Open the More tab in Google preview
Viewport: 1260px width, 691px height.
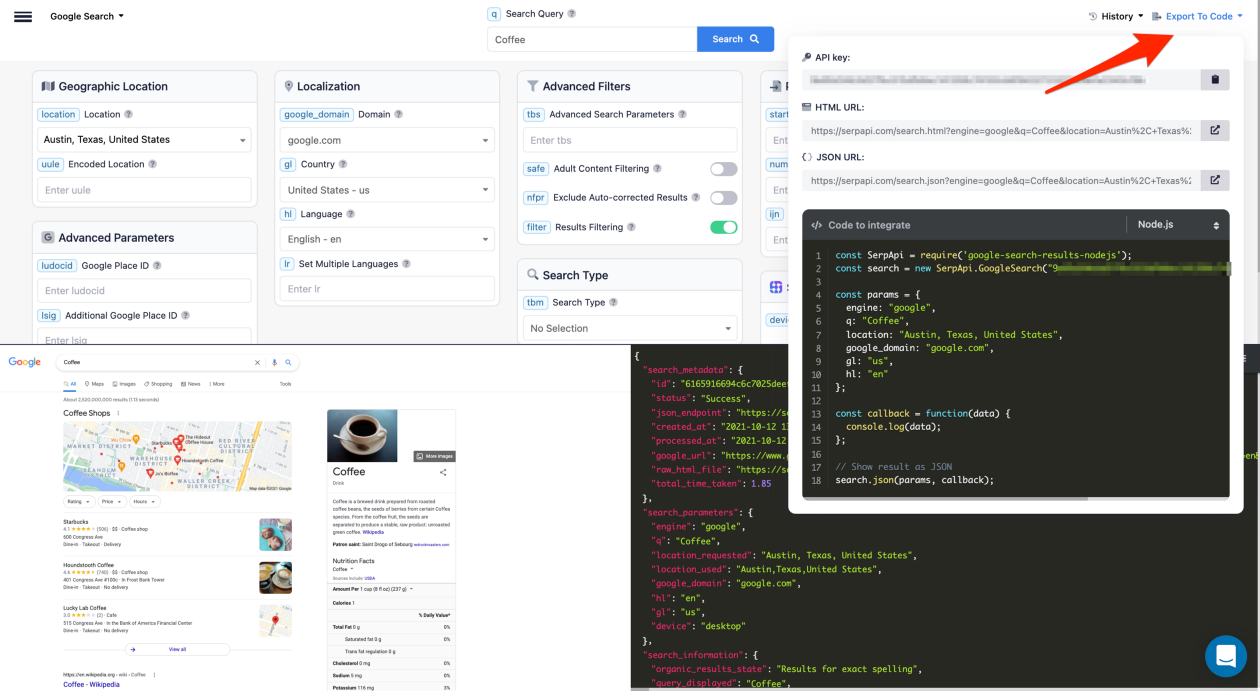(217, 384)
